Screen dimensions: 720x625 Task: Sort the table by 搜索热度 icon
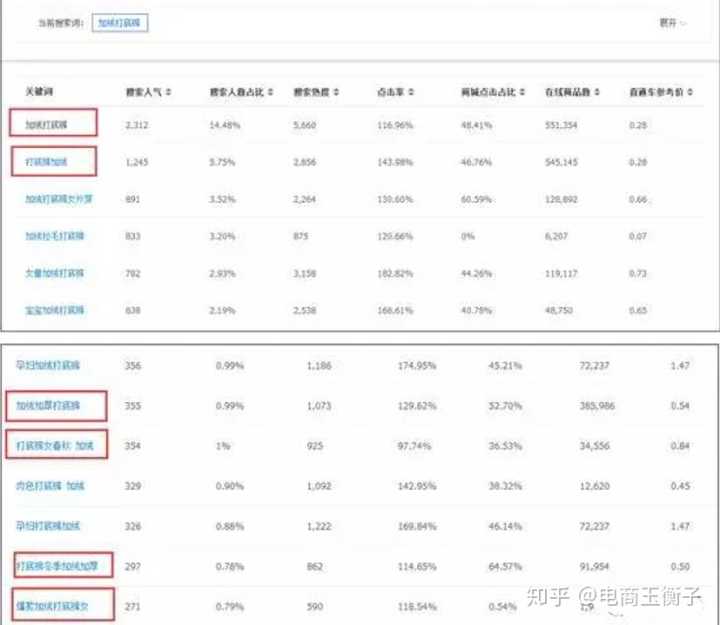337,92
